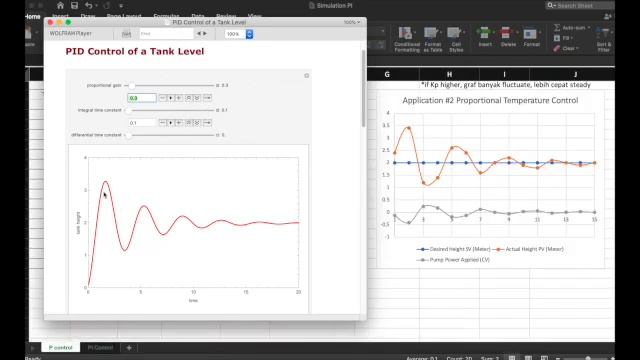Click the minus step button for proportional gain
The height and width of the screenshot is (360, 640).
coord(162,98)
